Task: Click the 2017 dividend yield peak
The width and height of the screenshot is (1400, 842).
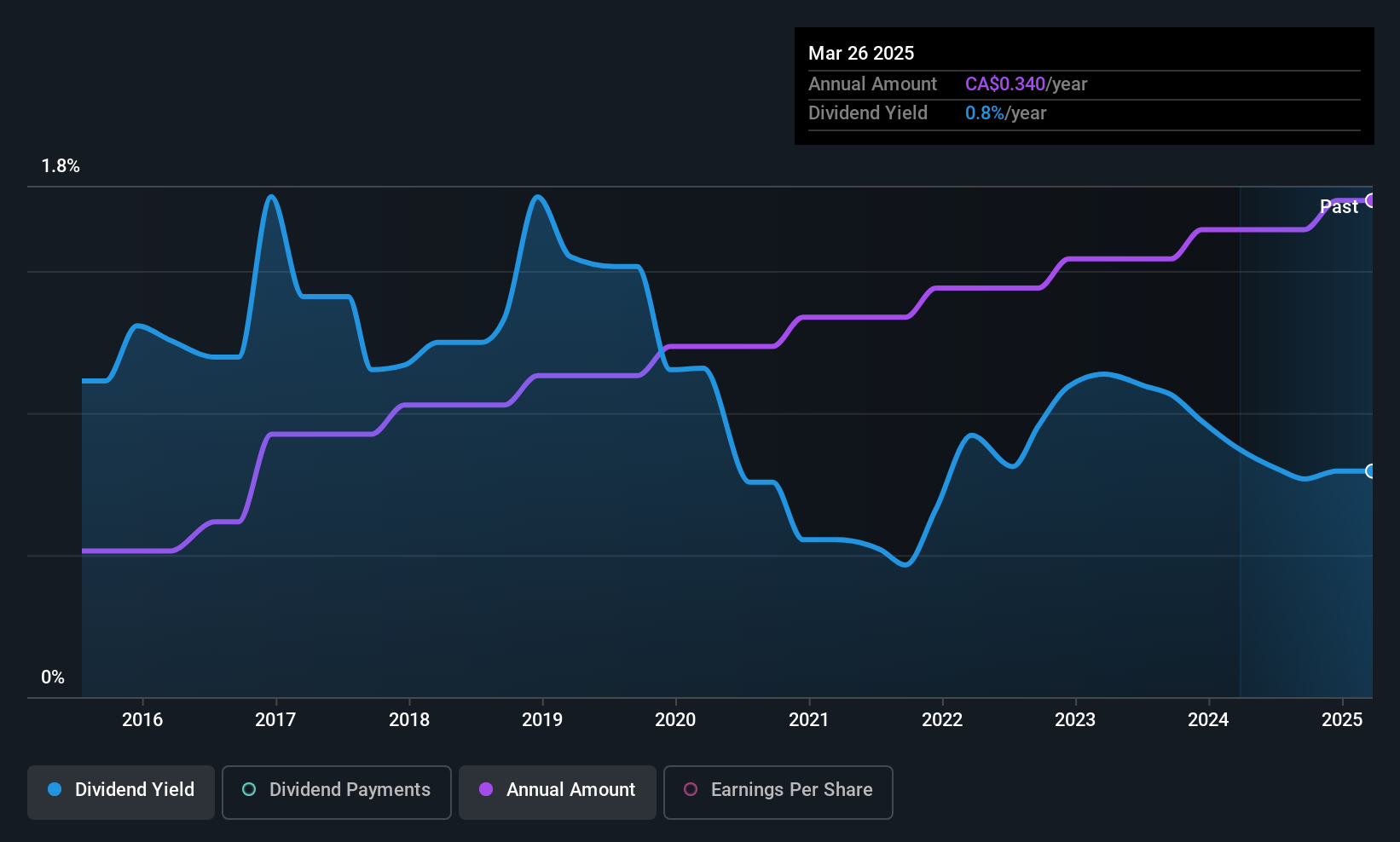Action: tap(271, 197)
